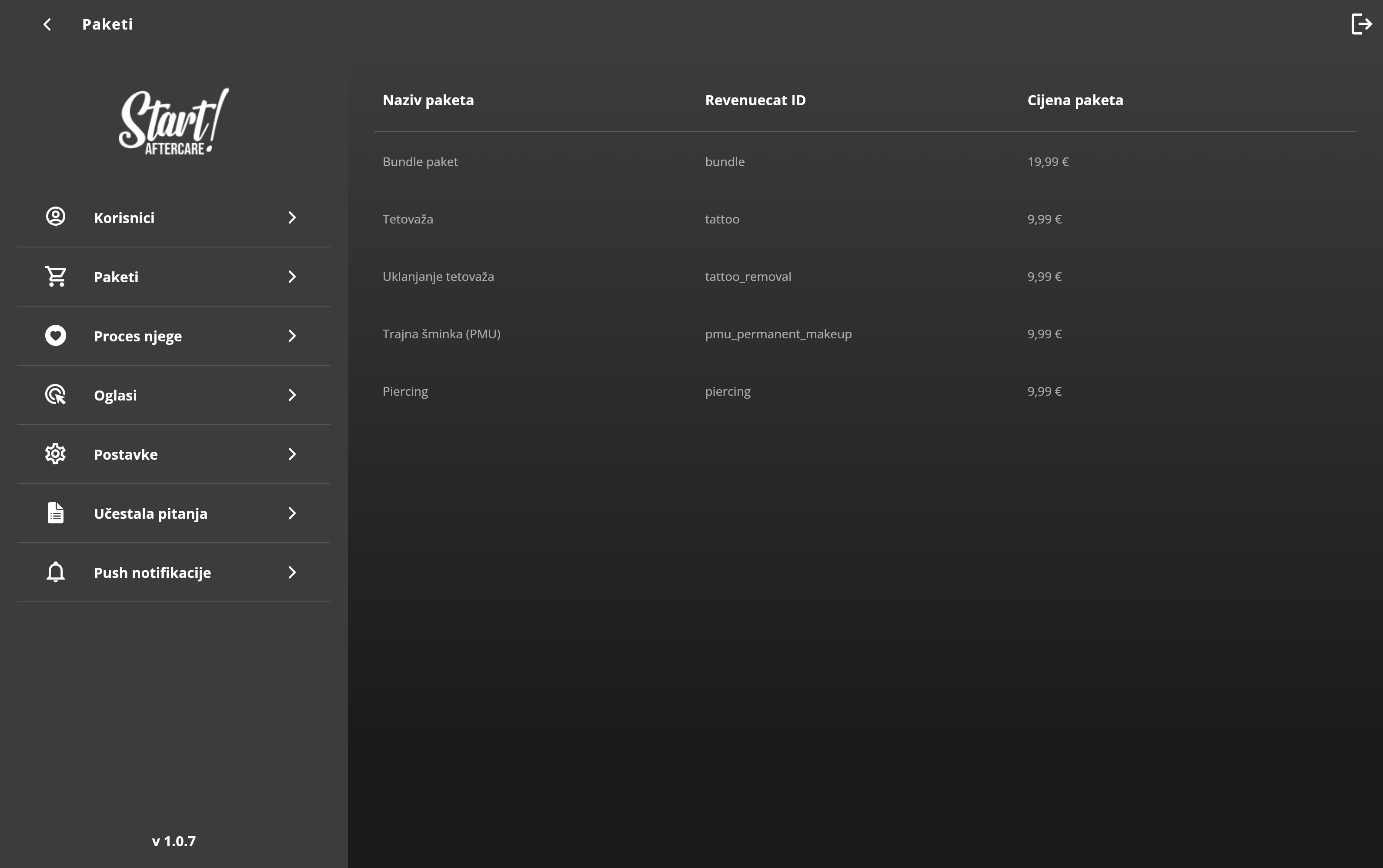Click the logout icon at top right

[1361, 24]
